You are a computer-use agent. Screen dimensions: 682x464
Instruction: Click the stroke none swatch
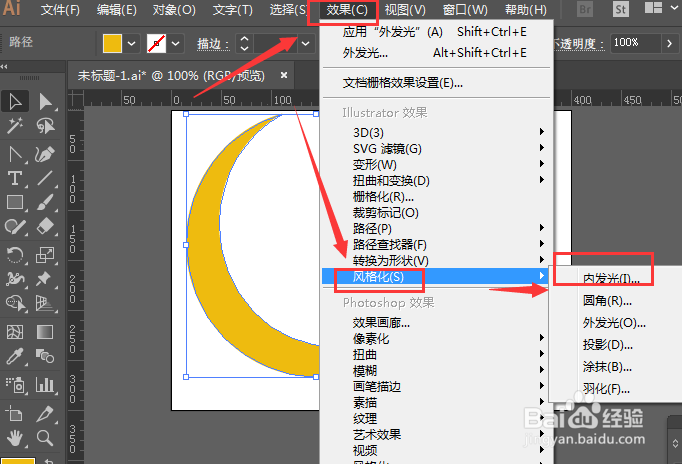coord(157,43)
